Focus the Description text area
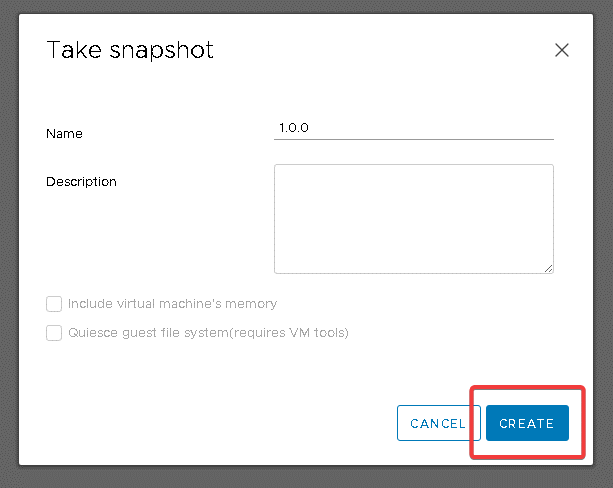The width and height of the screenshot is (613, 488). pos(413,218)
